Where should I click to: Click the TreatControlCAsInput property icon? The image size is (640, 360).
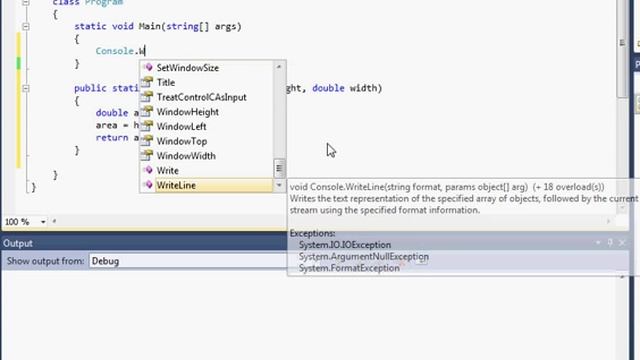tap(147, 97)
